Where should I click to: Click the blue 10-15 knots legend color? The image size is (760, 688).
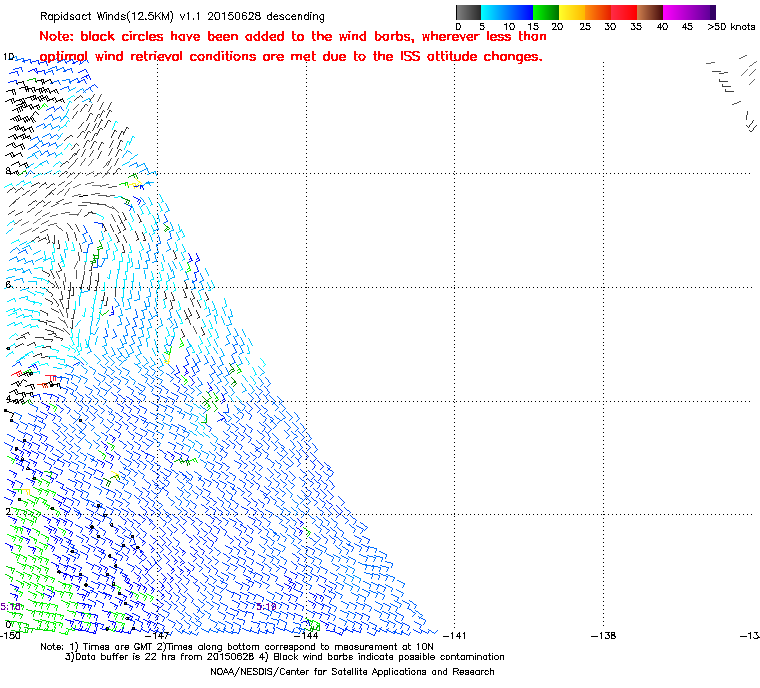520,12
